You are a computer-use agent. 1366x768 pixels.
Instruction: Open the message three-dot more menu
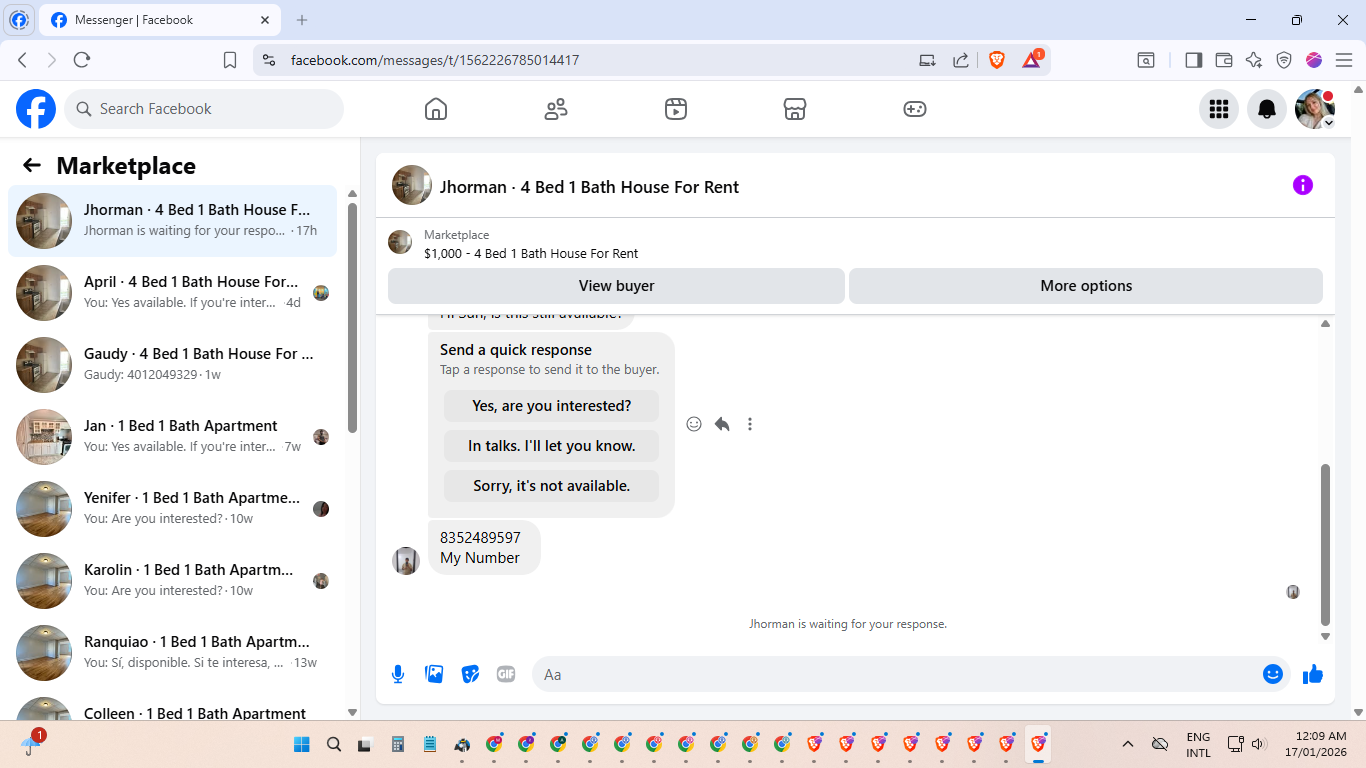tap(750, 424)
